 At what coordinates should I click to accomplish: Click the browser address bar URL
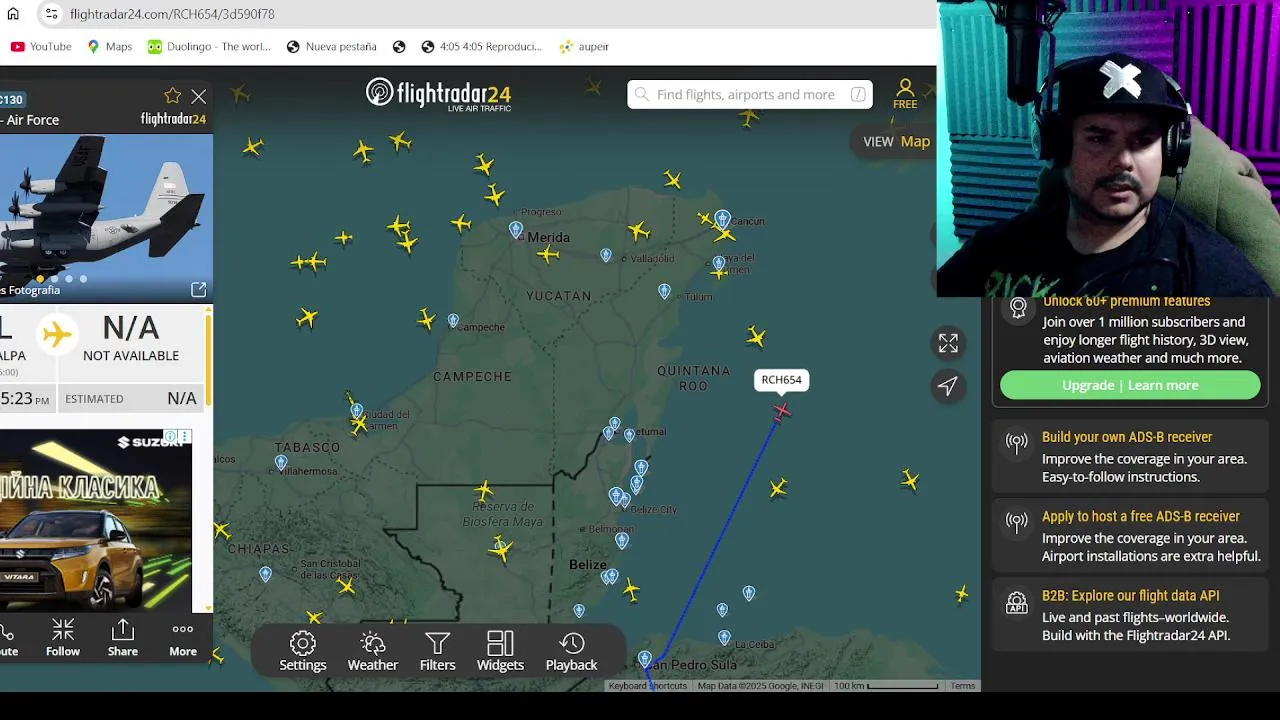pyautogui.click(x=172, y=14)
